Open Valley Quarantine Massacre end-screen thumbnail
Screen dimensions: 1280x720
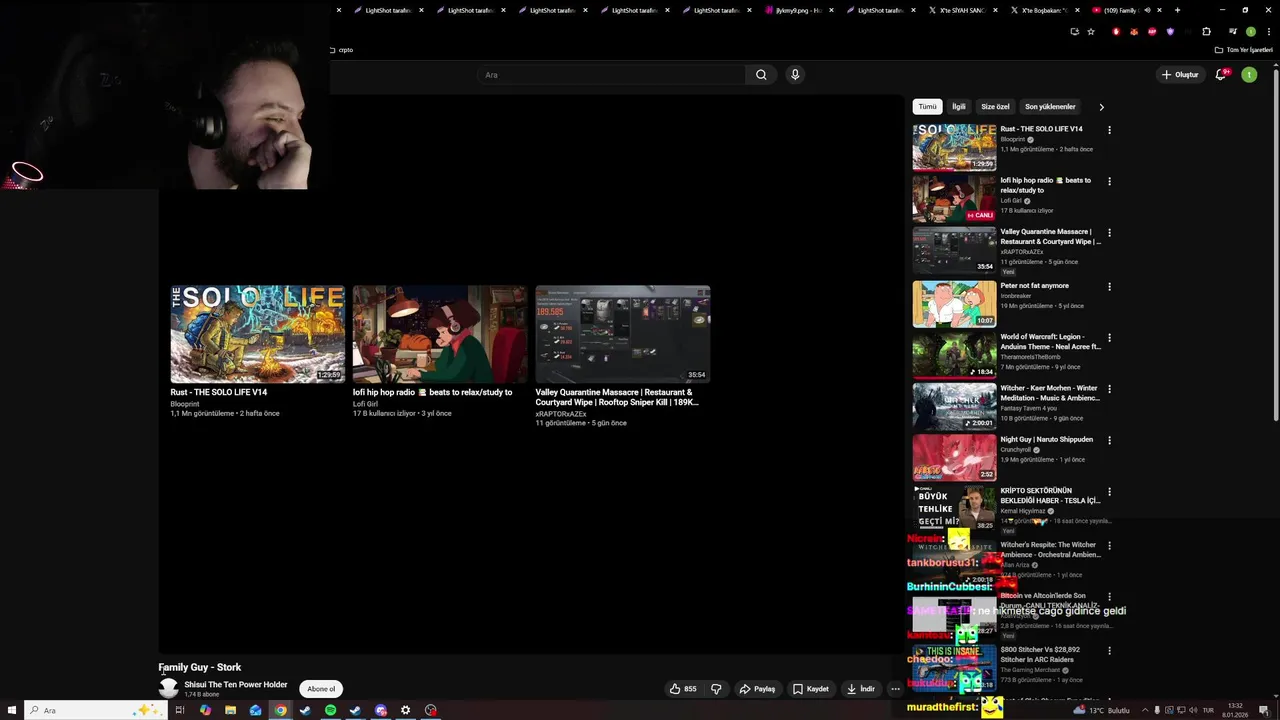pos(623,334)
